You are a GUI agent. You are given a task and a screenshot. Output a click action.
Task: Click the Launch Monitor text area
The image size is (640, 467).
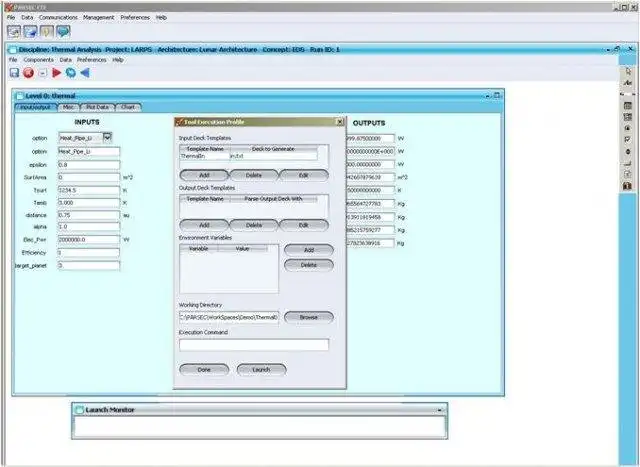[260, 427]
